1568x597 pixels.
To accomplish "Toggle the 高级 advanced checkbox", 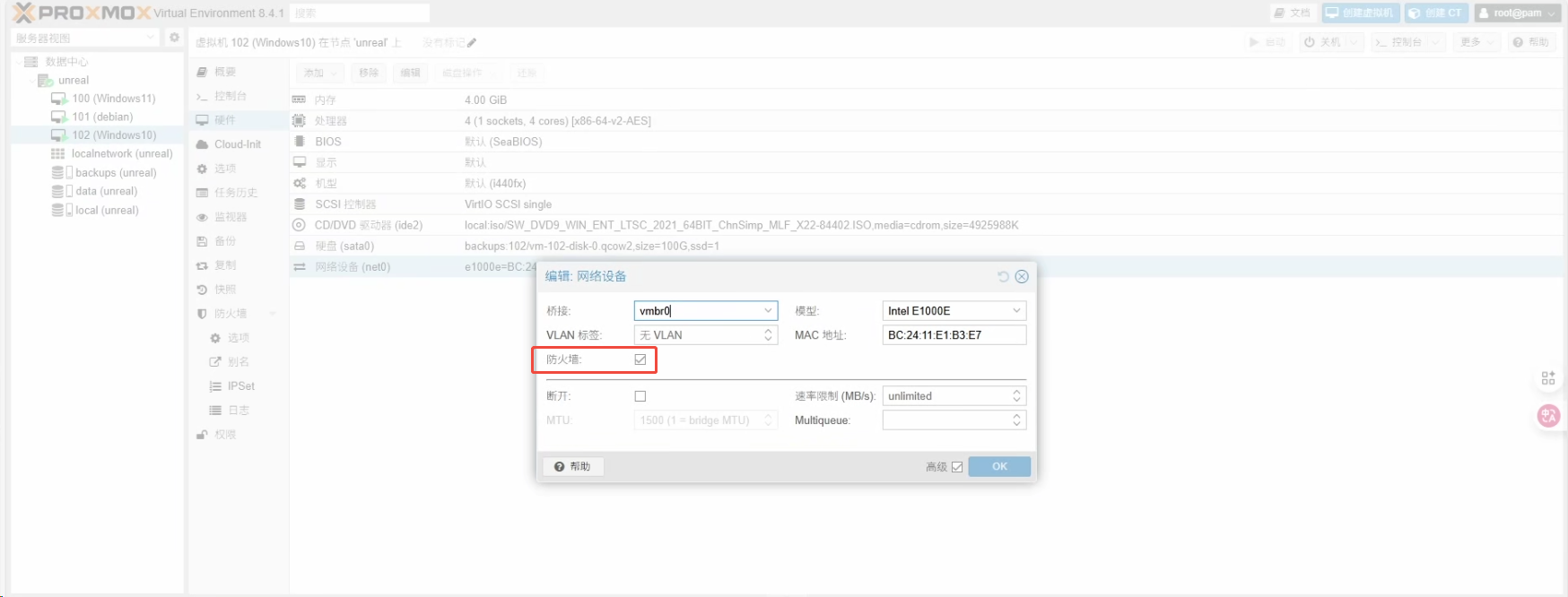I will pyautogui.click(x=957, y=467).
